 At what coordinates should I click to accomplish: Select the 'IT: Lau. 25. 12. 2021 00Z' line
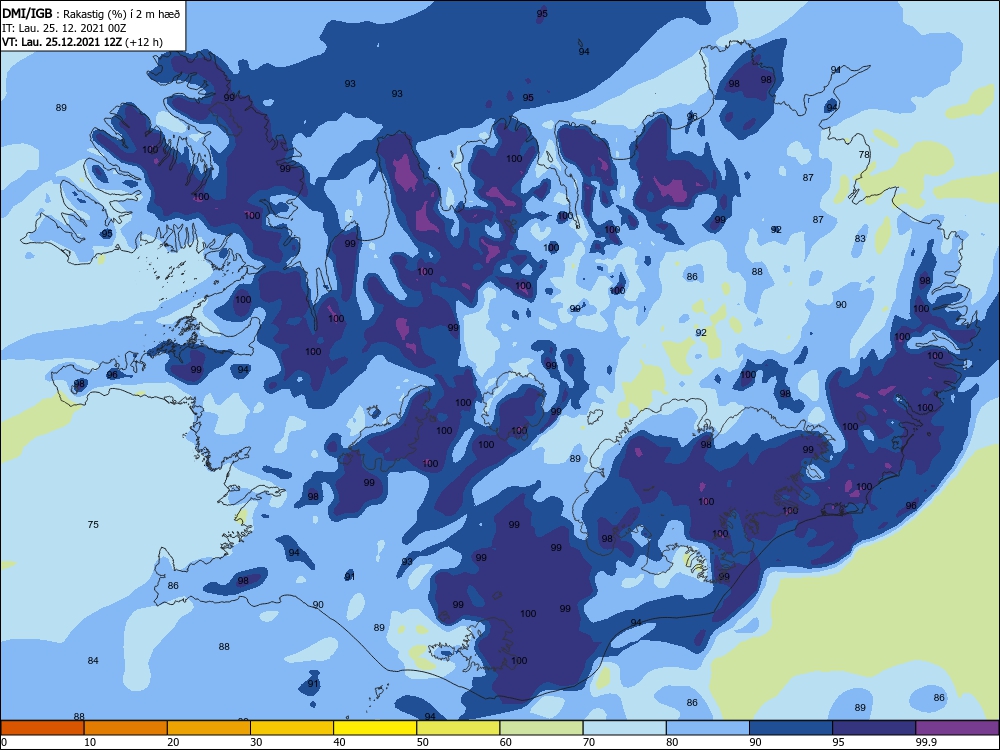(64, 28)
